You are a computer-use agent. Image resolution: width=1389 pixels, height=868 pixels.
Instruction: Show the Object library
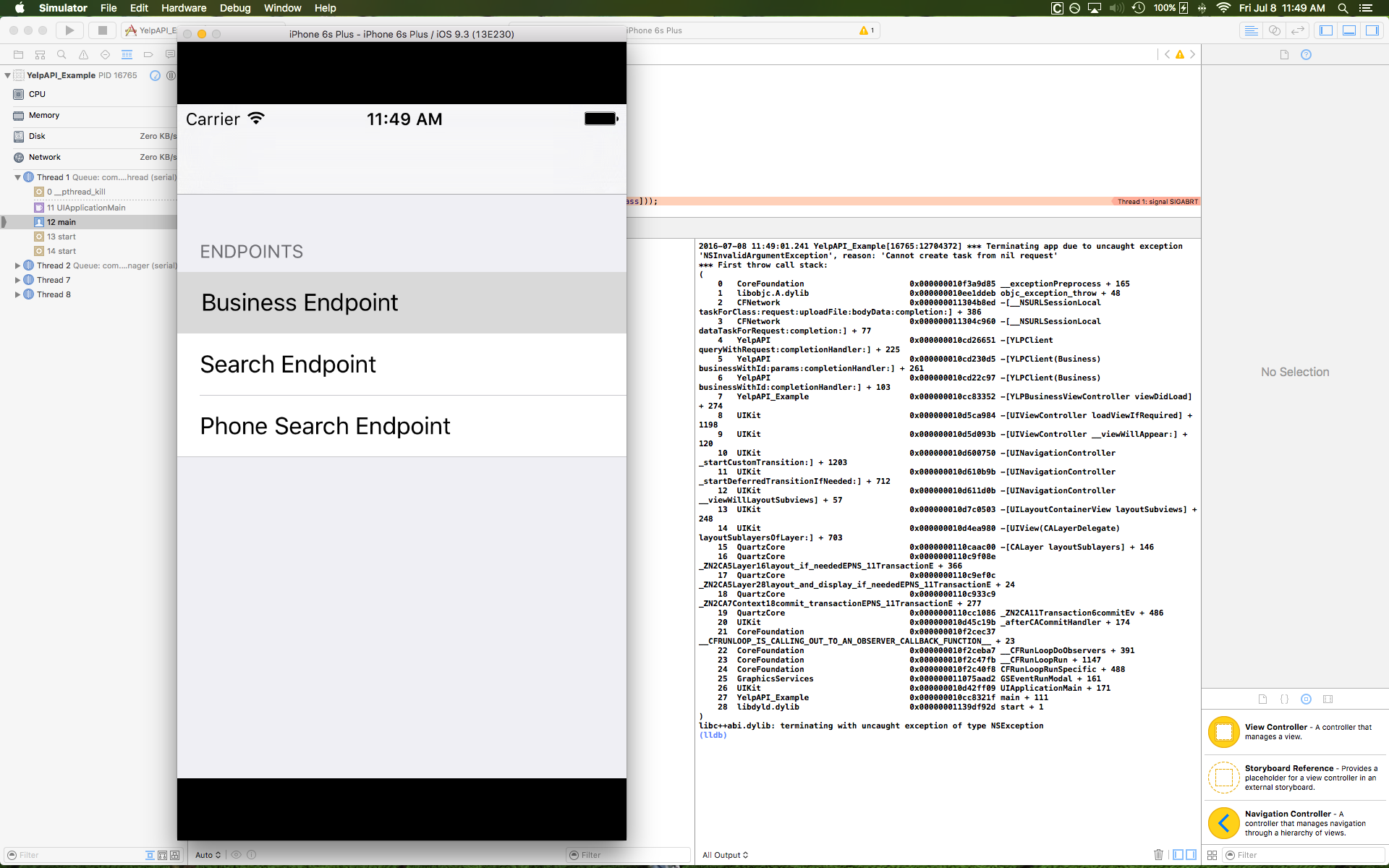point(1306,699)
